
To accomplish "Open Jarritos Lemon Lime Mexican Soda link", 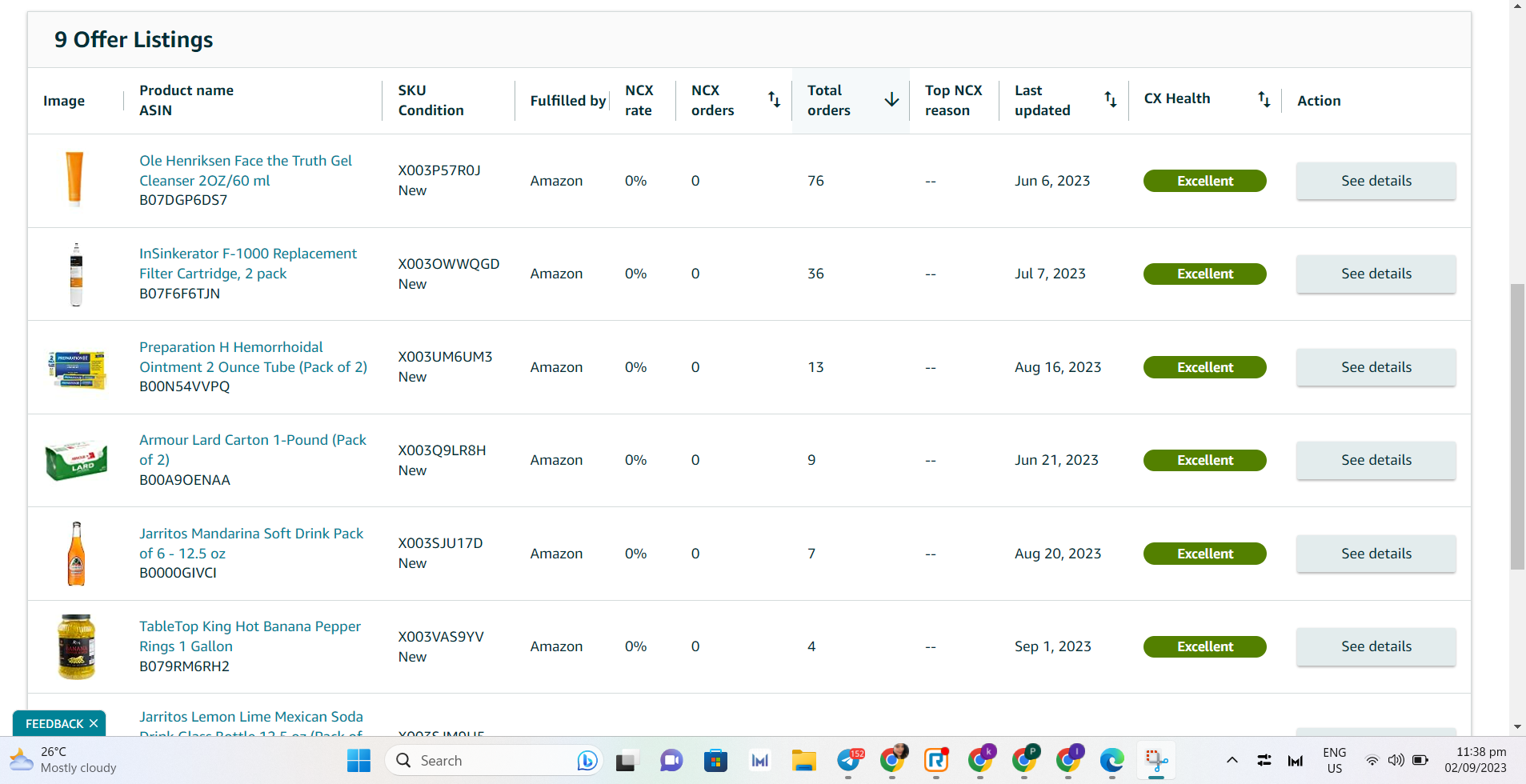I will [251, 722].
